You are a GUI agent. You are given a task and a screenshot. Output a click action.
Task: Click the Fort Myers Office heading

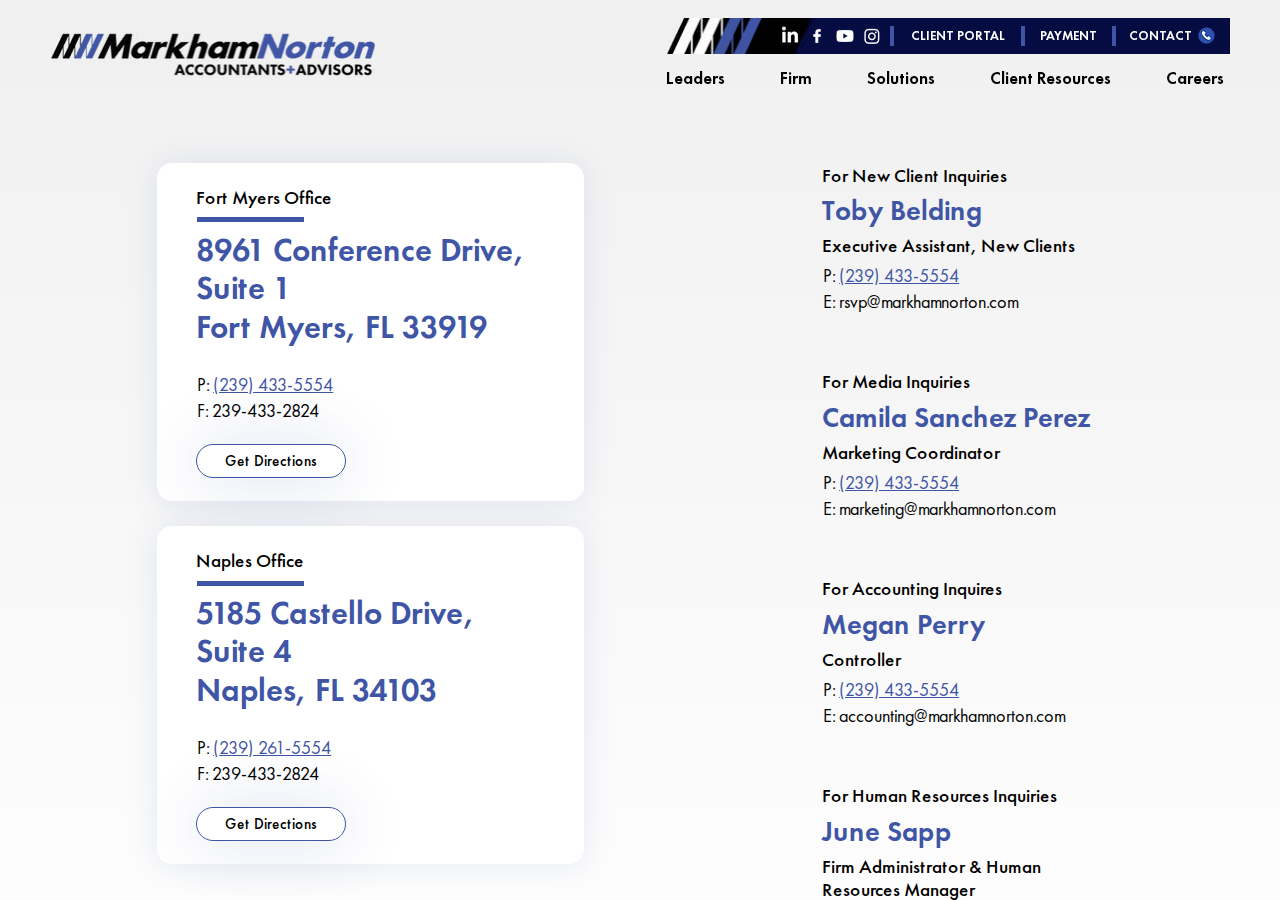(264, 198)
